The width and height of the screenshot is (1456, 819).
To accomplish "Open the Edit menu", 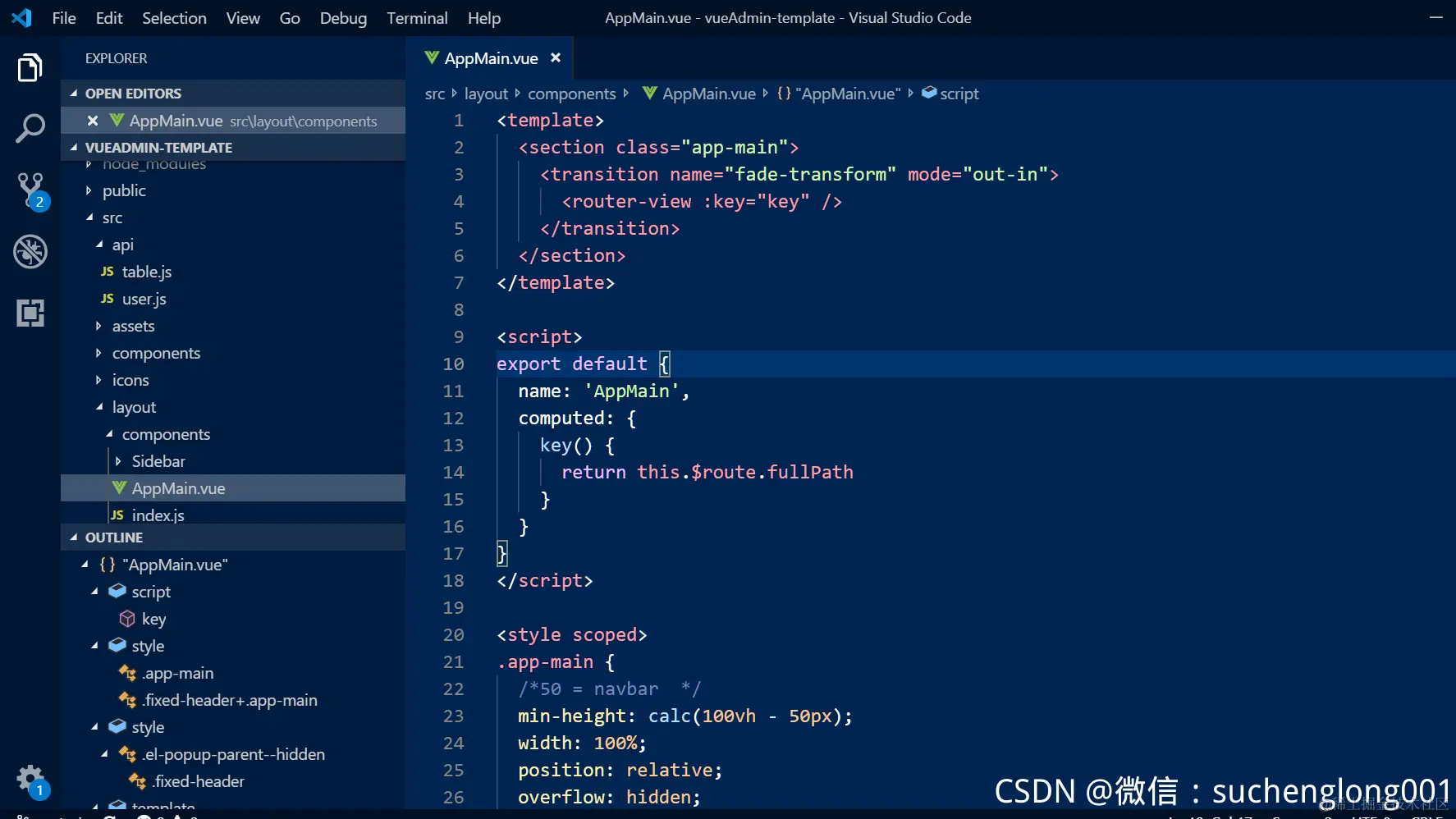I will [x=109, y=18].
